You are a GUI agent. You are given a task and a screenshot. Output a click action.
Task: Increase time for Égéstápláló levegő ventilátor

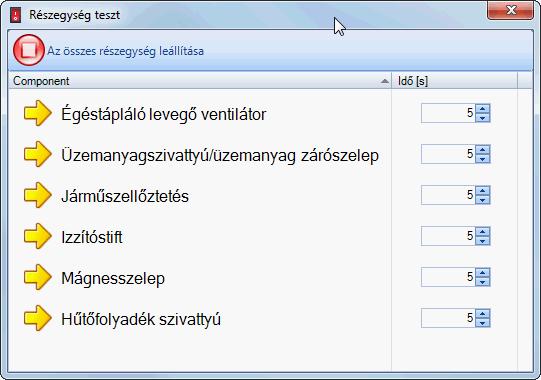coord(483,109)
